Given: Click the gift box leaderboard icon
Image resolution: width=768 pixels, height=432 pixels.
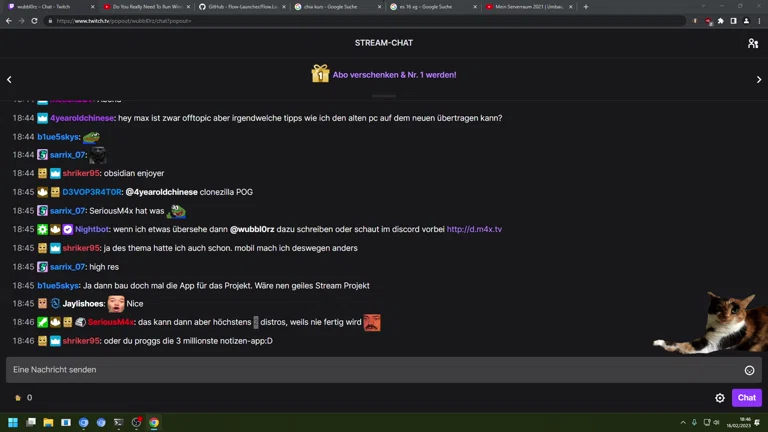Looking at the screenshot, I should [x=320, y=74].
